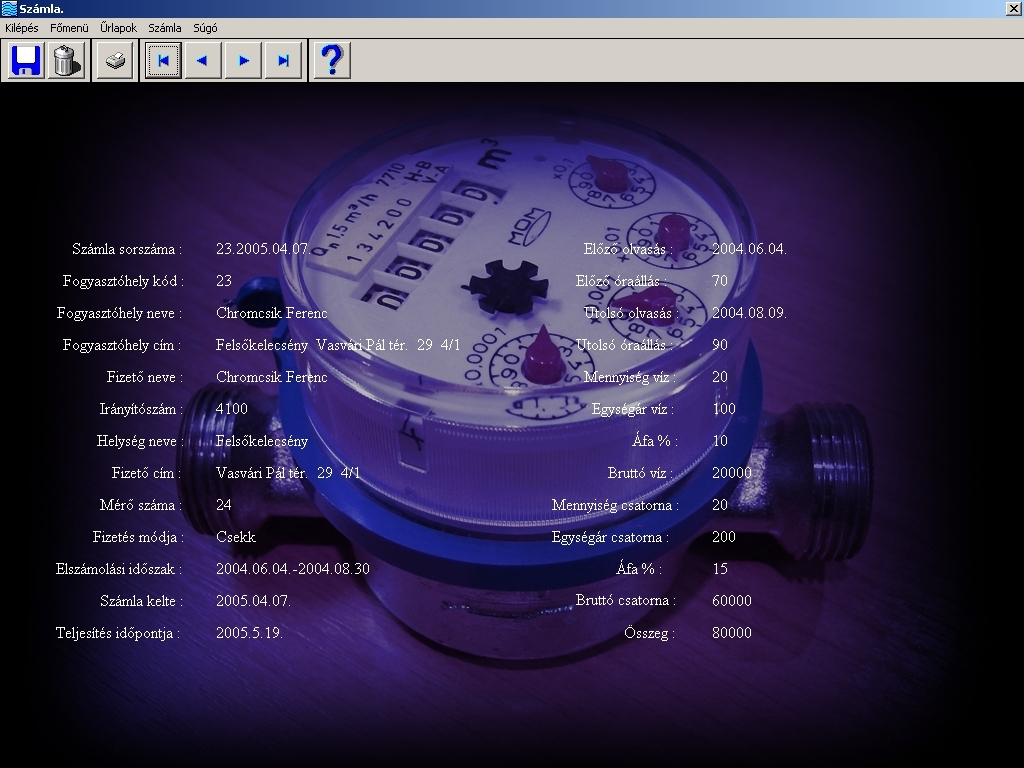Go to the next record
This screenshot has width=1024, height=768.
click(x=243, y=61)
